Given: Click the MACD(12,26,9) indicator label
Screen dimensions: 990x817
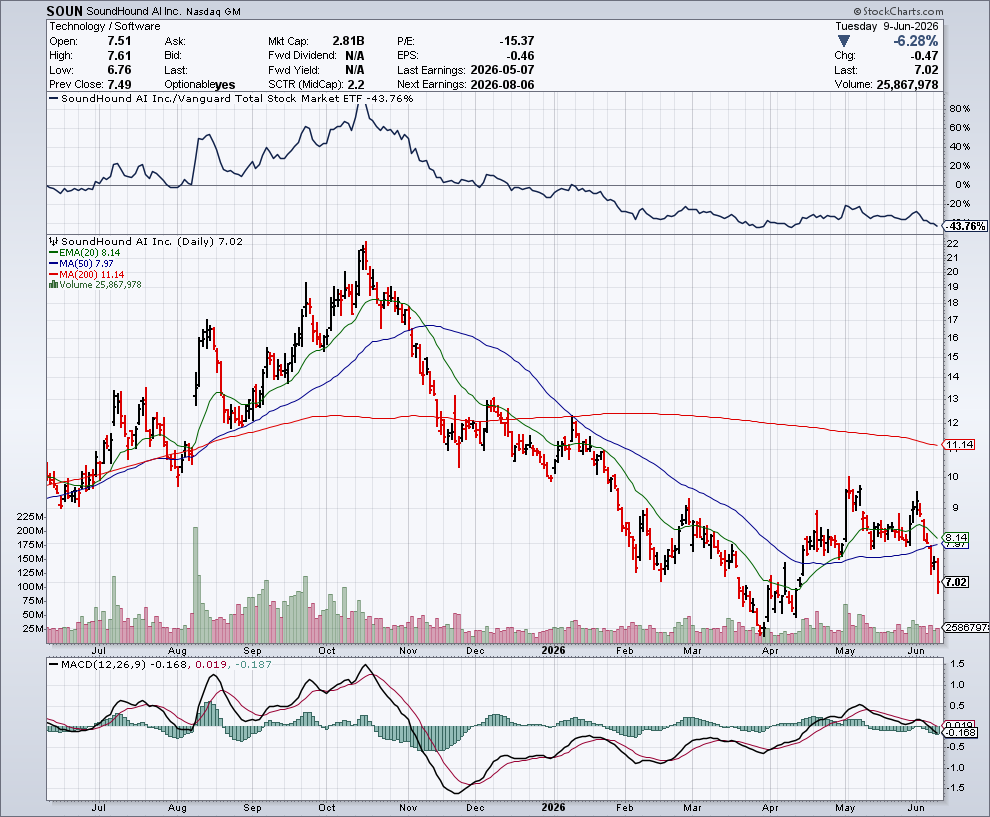Looking at the screenshot, I should coord(103,664).
